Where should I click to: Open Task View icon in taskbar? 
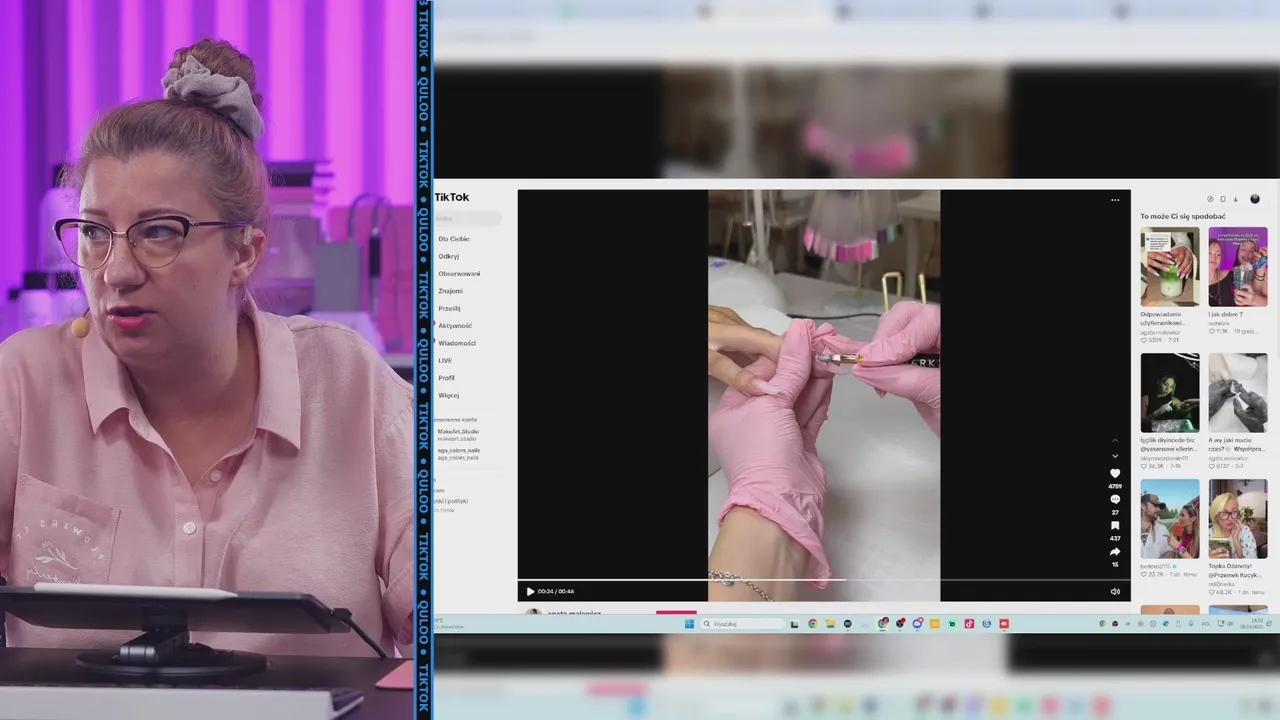795,624
